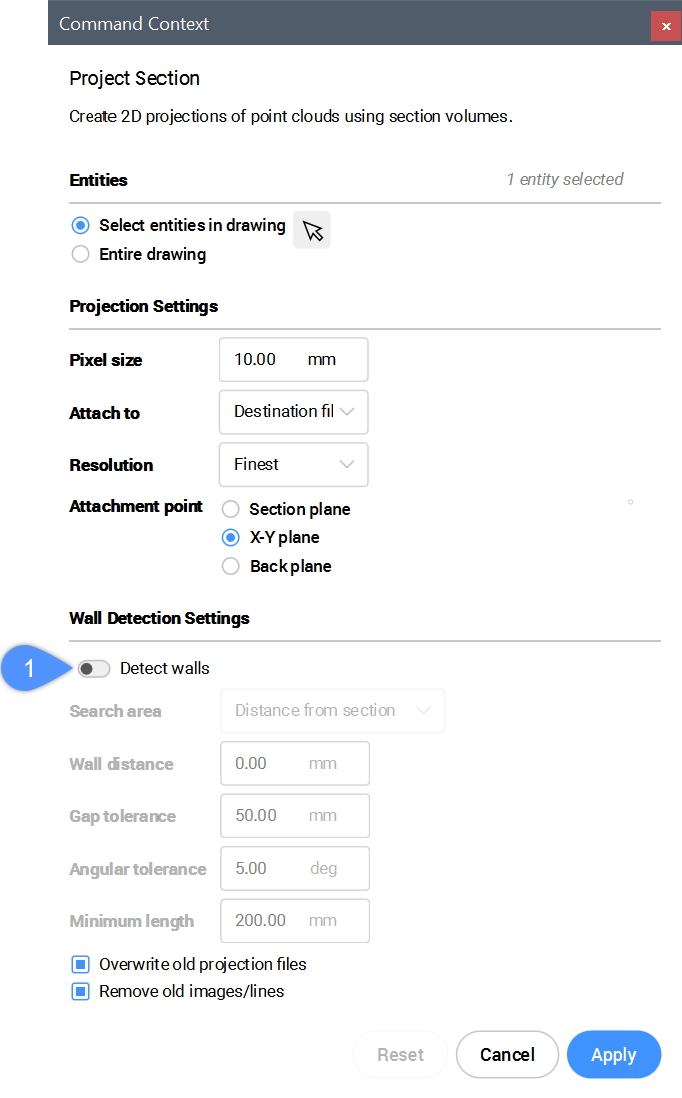Uncheck Overwrite old projection files

(x=81, y=965)
